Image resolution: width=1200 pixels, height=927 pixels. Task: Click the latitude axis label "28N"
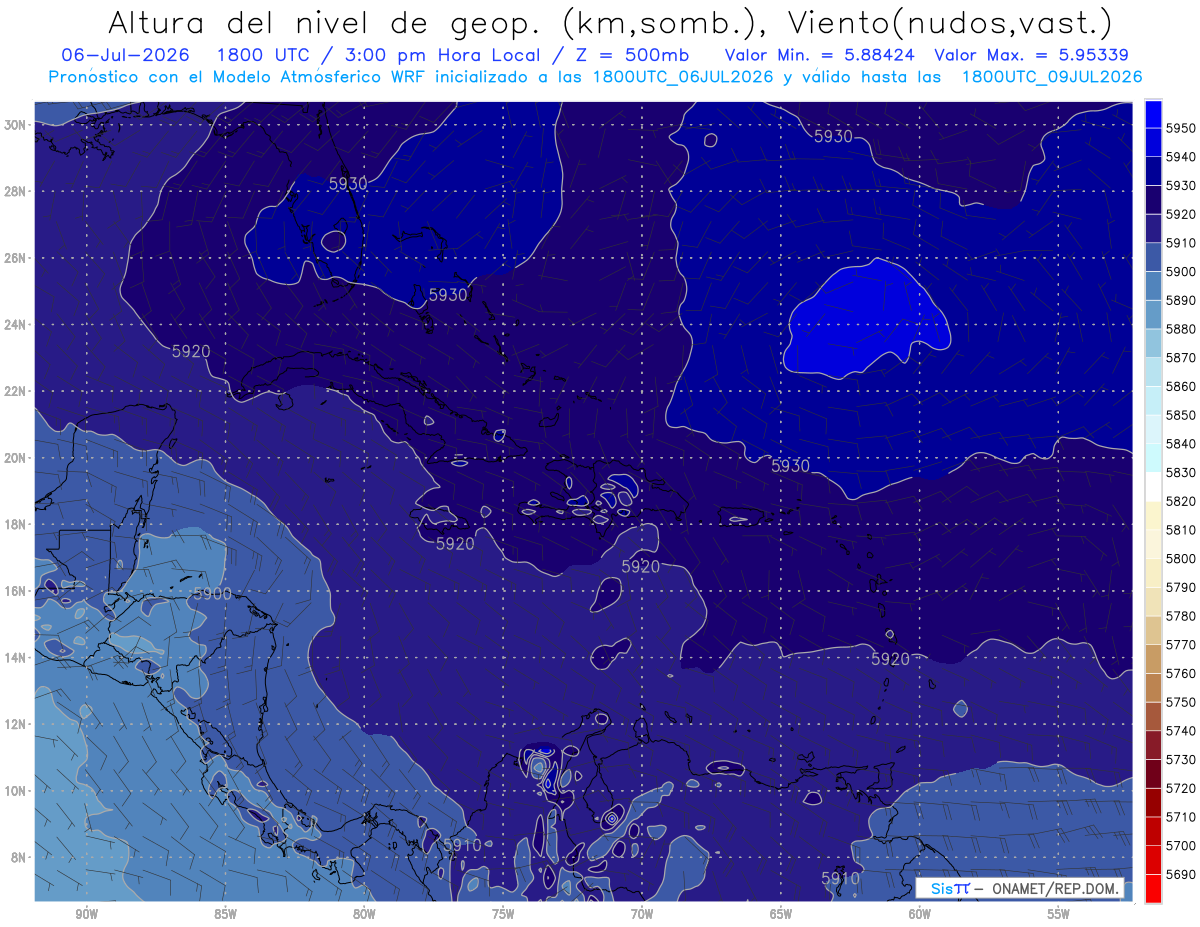point(15,191)
